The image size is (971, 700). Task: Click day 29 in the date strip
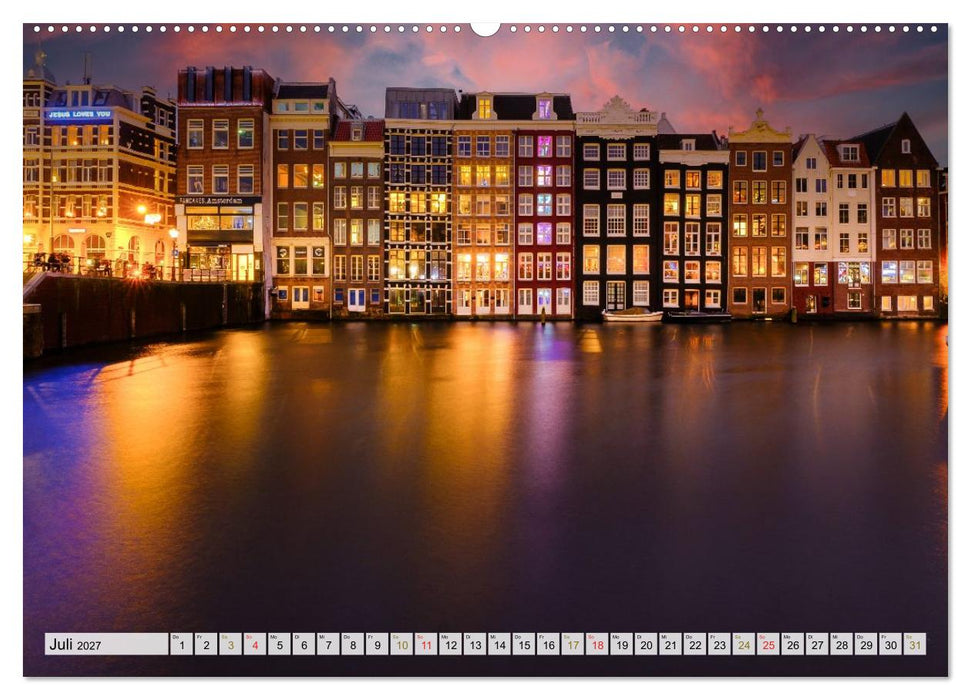[x=866, y=644]
